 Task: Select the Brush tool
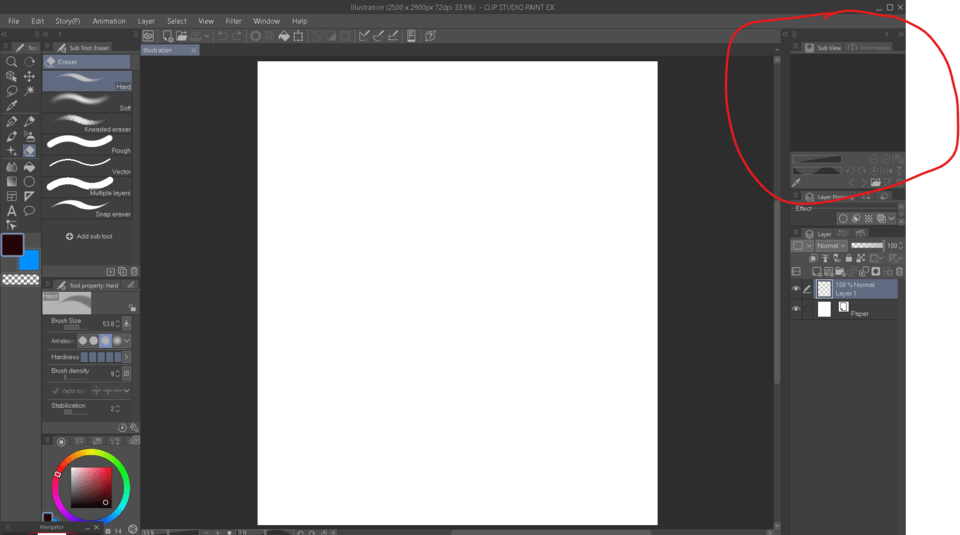(11, 136)
